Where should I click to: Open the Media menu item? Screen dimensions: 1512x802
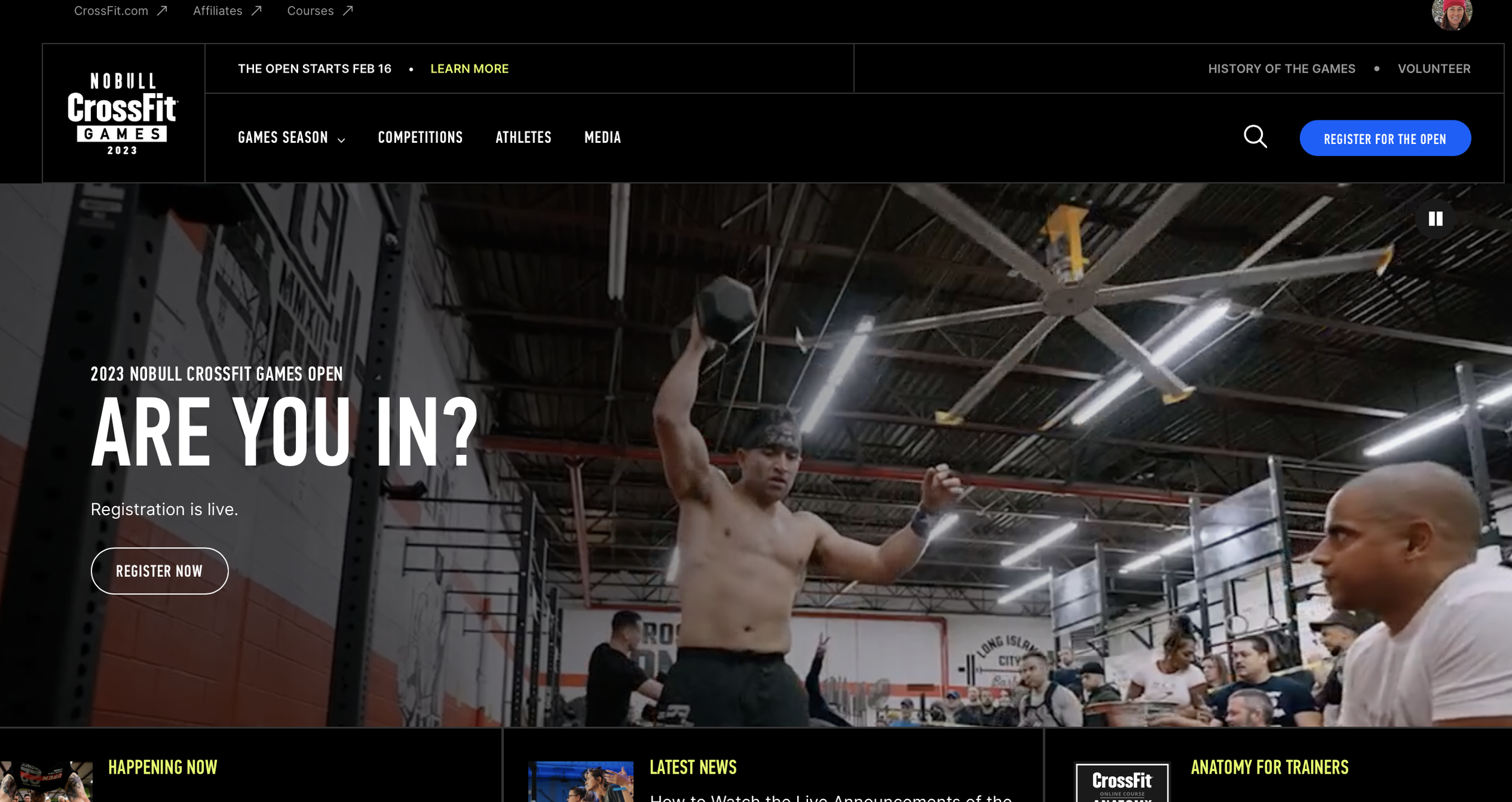click(x=602, y=138)
